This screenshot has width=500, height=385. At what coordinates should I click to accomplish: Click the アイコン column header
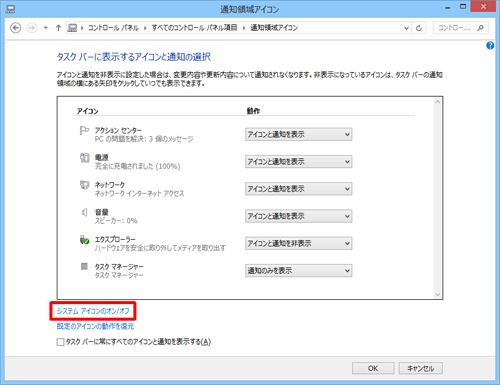[87, 111]
